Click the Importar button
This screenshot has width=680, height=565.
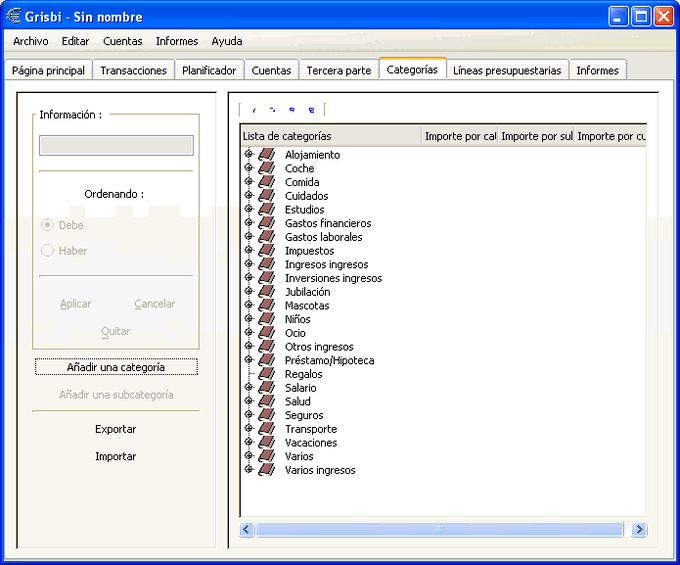click(116, 456)
